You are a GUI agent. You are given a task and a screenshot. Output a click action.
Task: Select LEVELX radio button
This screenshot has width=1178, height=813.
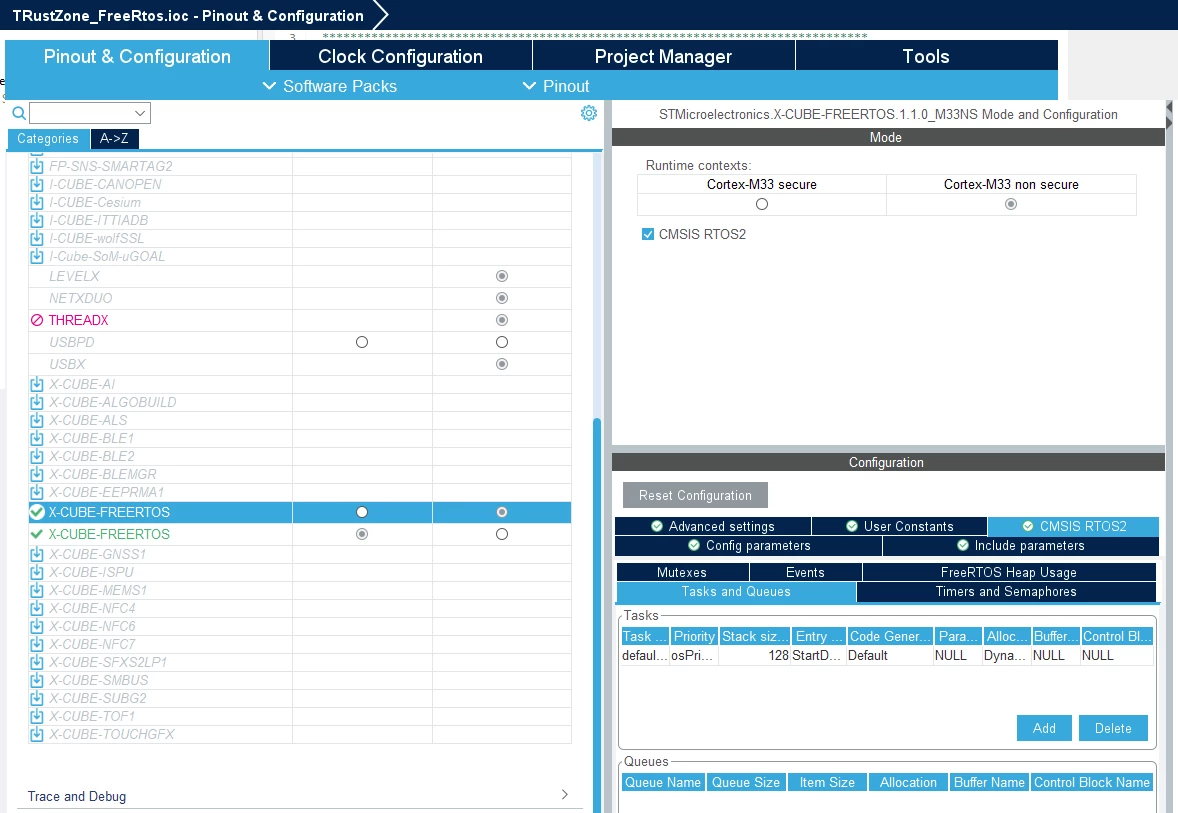(502, 277)
